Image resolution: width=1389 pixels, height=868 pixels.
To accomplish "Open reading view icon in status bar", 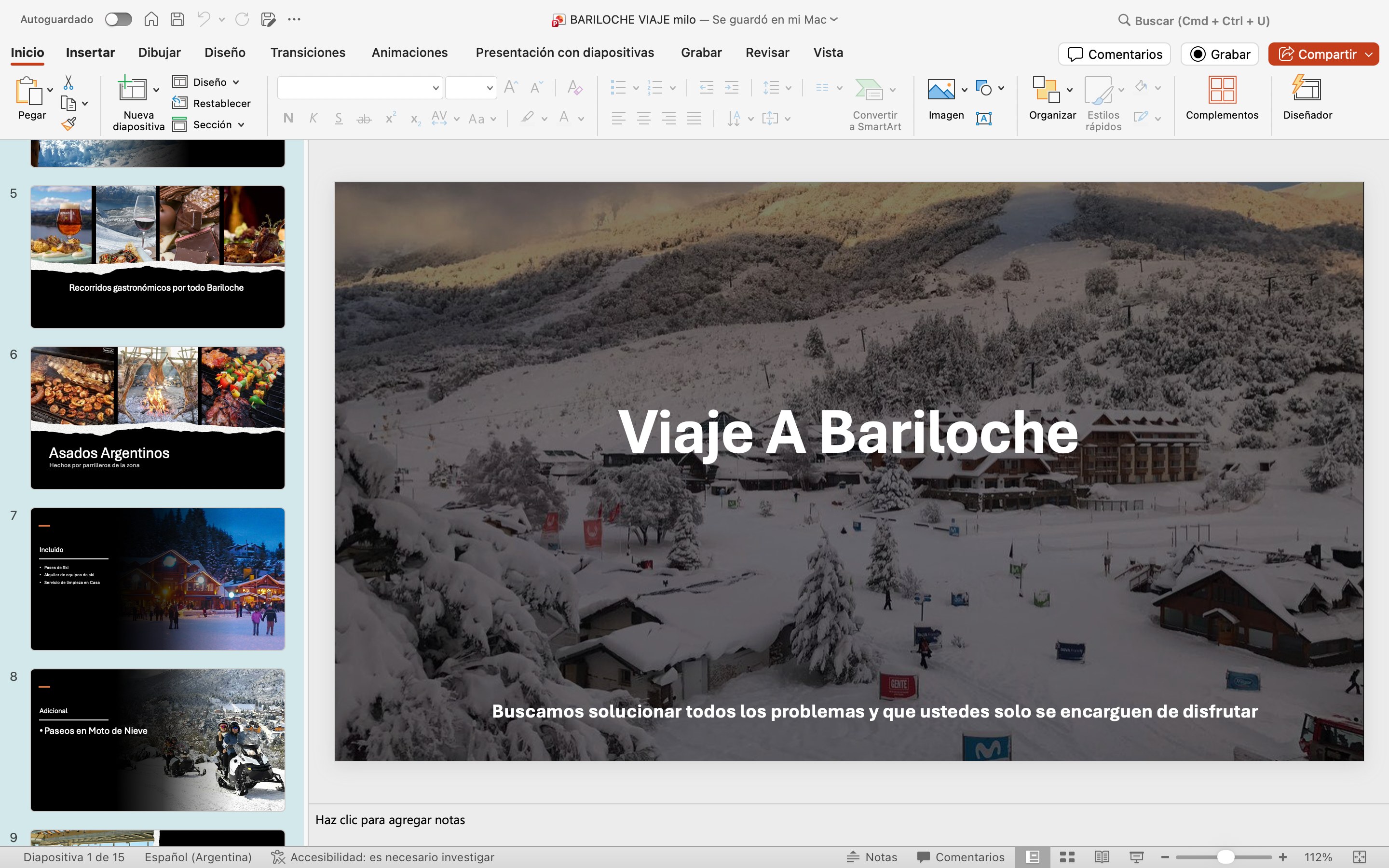I will point(1102,857).
